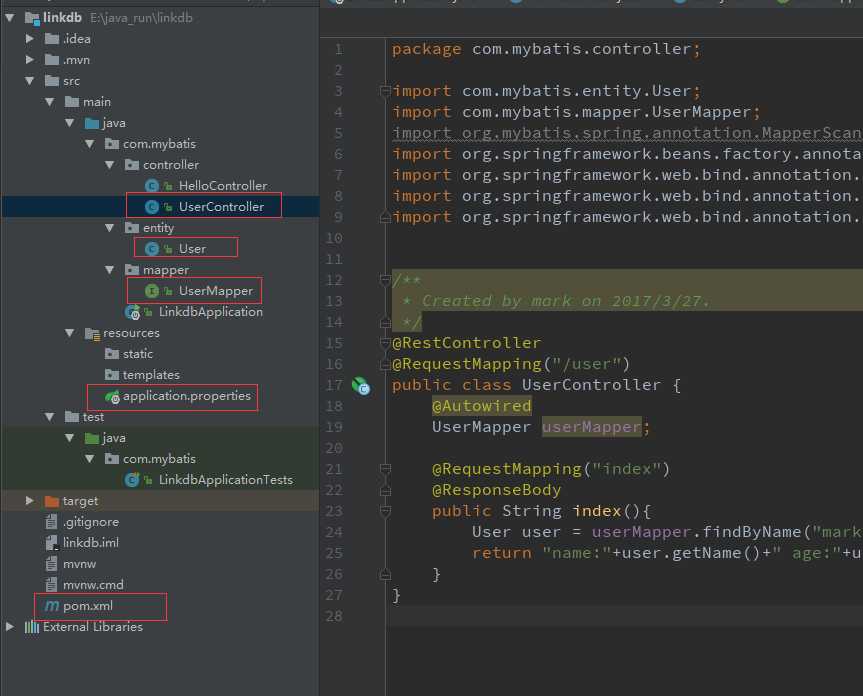
Task: Click the package declaration on line 1
Action: [547, 49]
